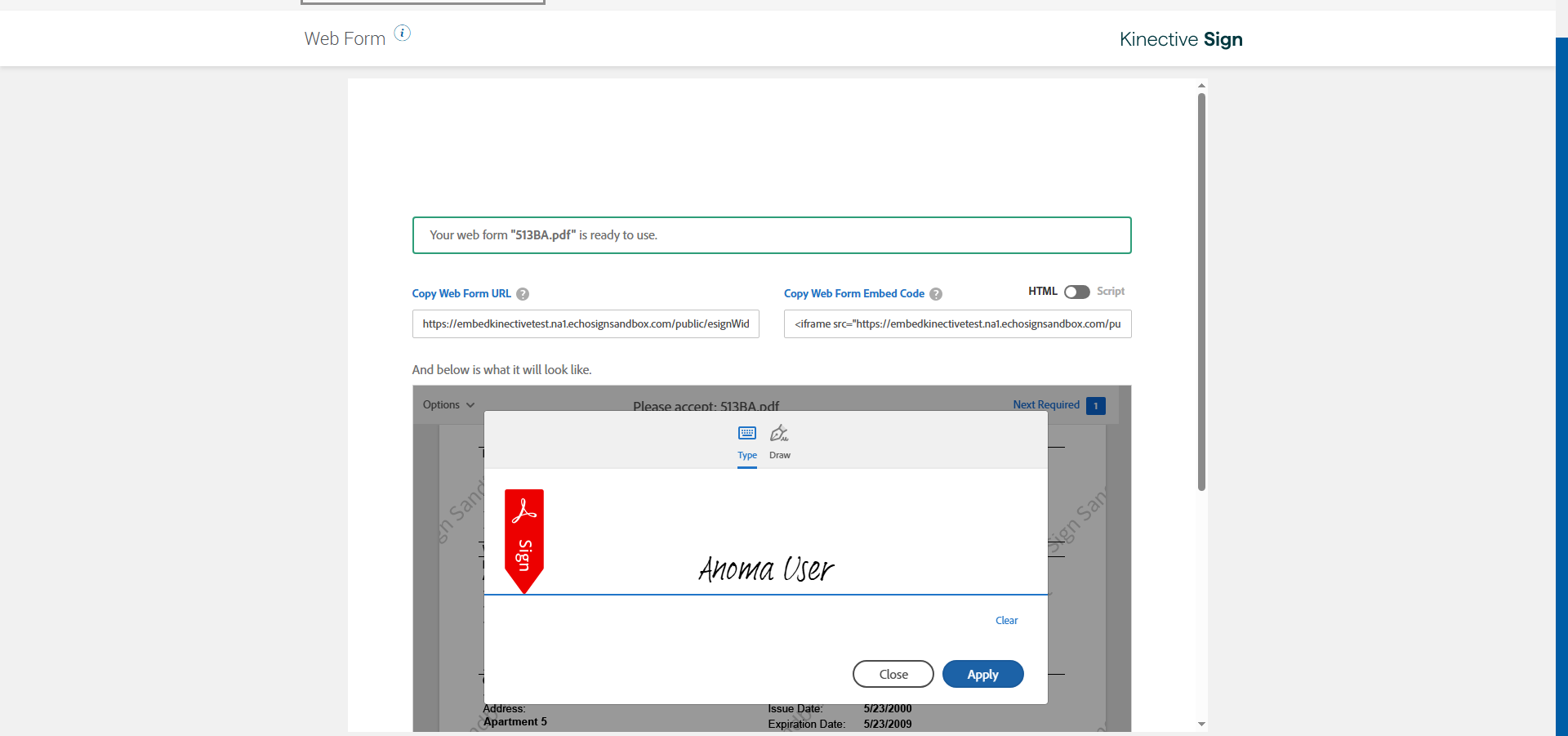Click the form preview scrollbar thumb

pyautogui.click(x=1201, y=292)
